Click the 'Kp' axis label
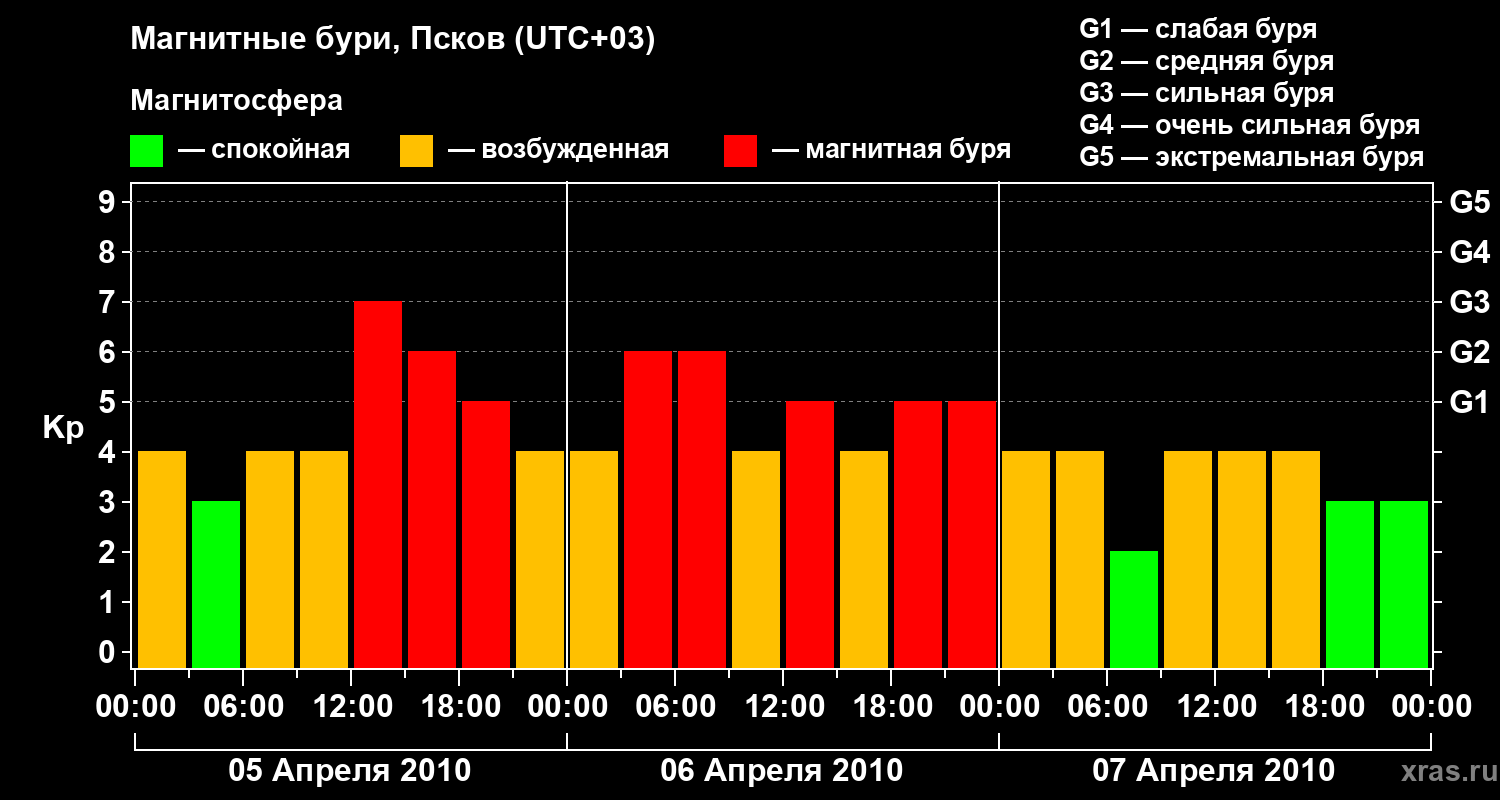 point(62,428)
